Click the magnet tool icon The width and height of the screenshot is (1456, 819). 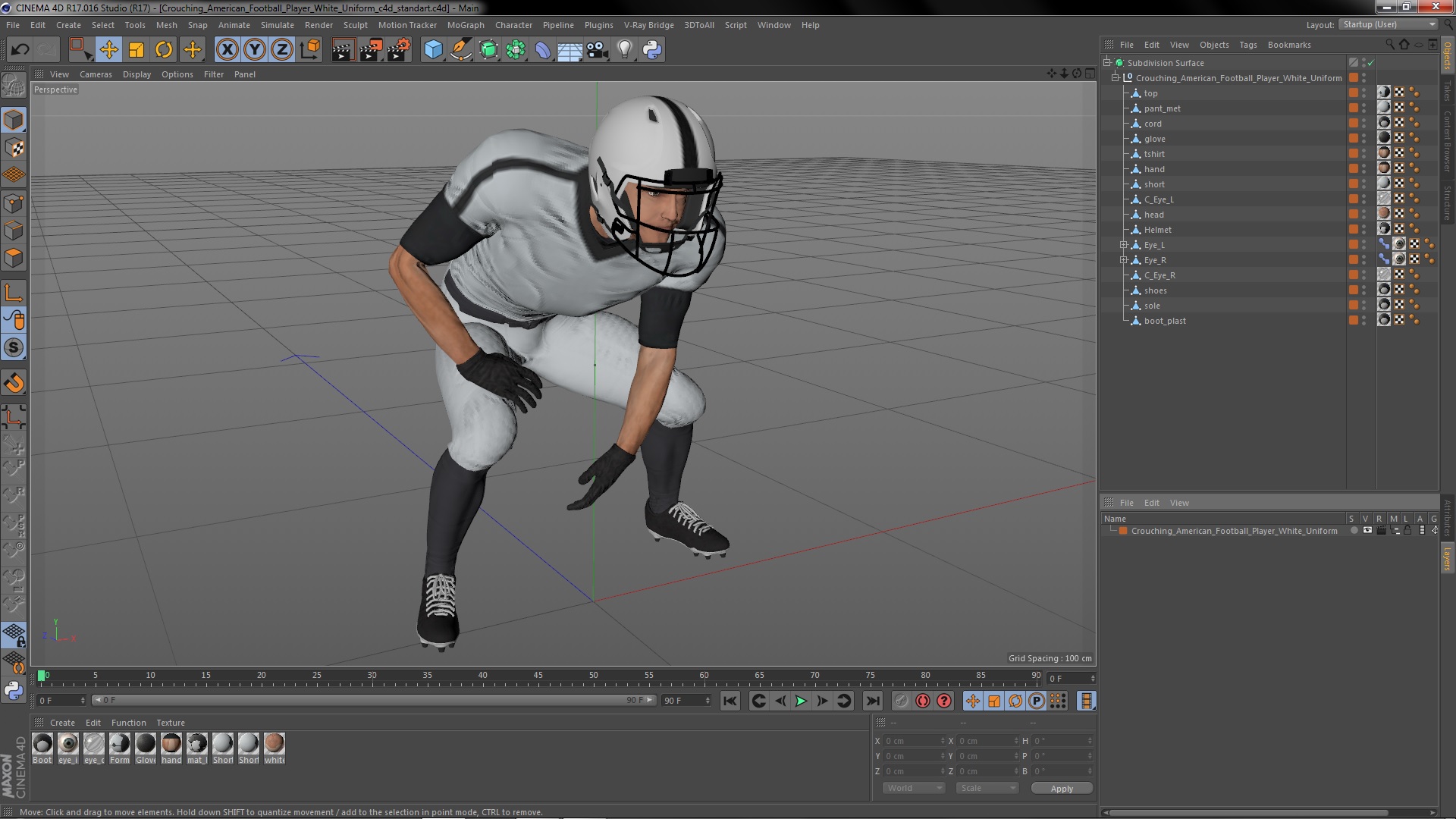click(14, 383)
